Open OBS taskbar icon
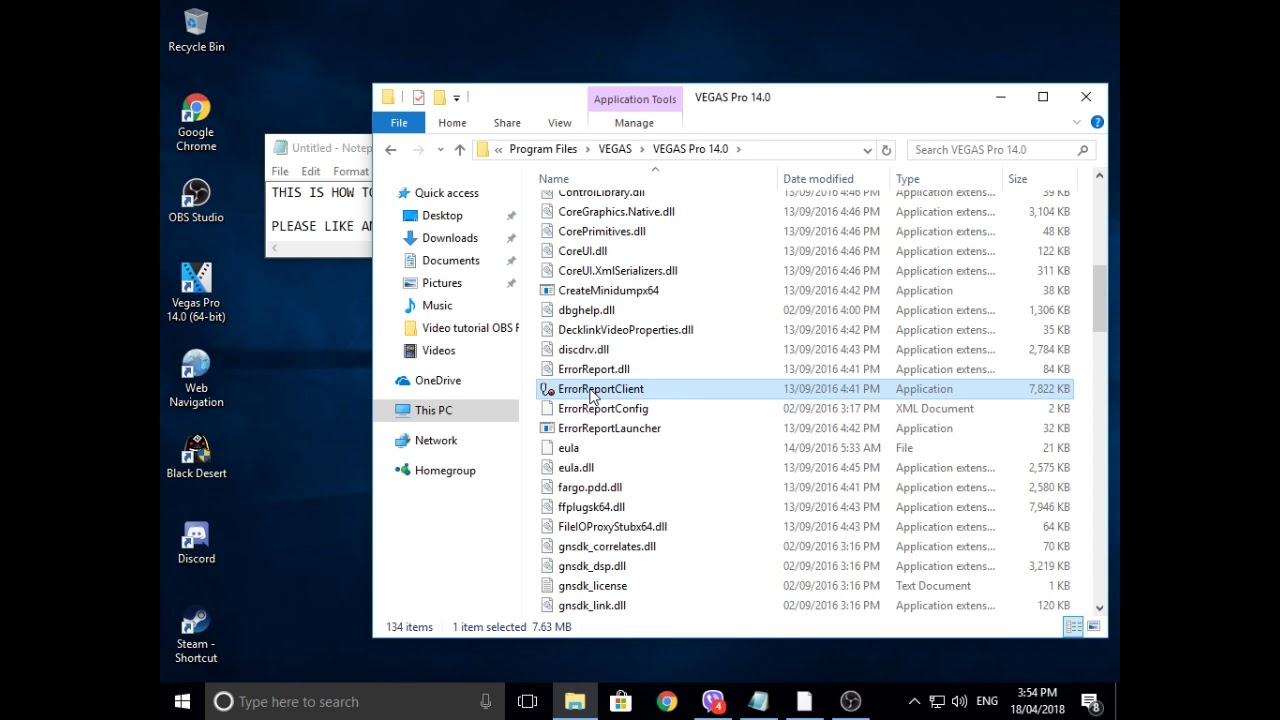 (851, 702)
